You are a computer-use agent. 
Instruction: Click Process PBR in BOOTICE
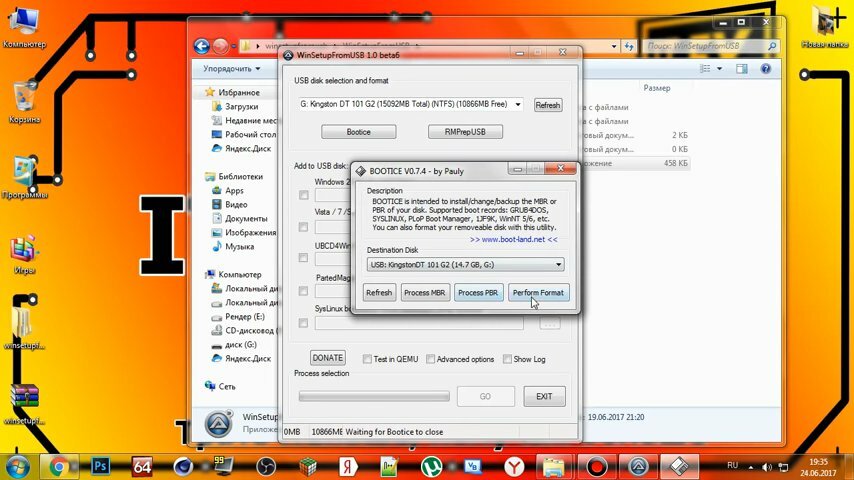(x=478, y=293)
